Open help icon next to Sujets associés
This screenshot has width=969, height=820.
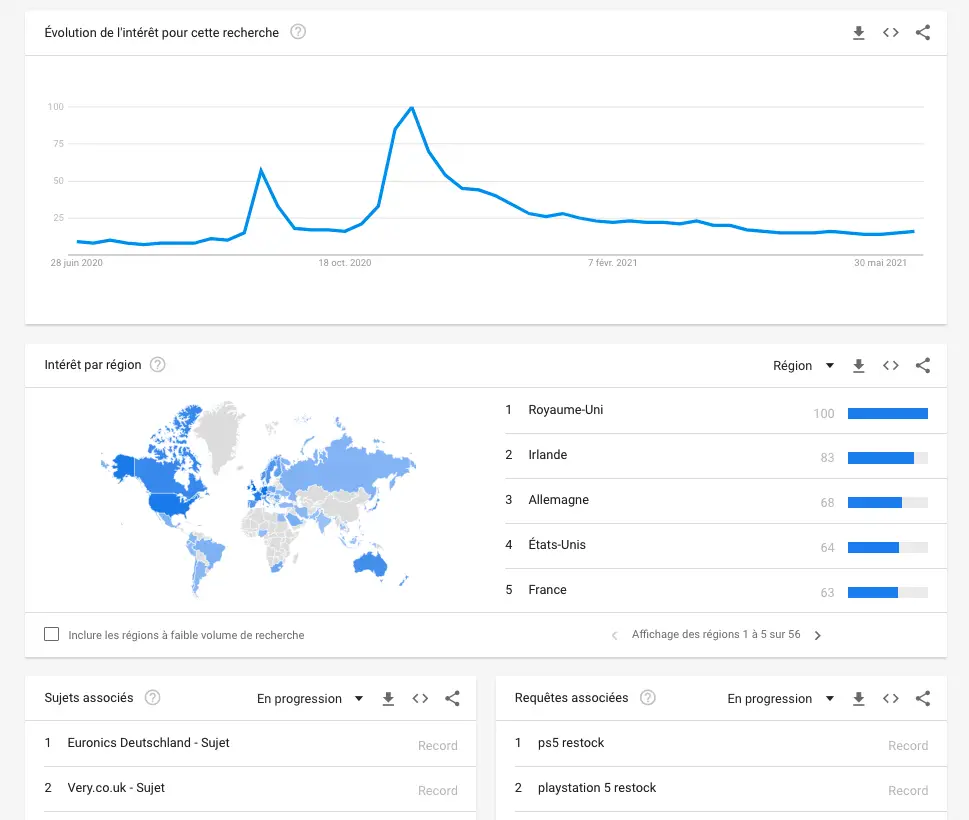153,698
